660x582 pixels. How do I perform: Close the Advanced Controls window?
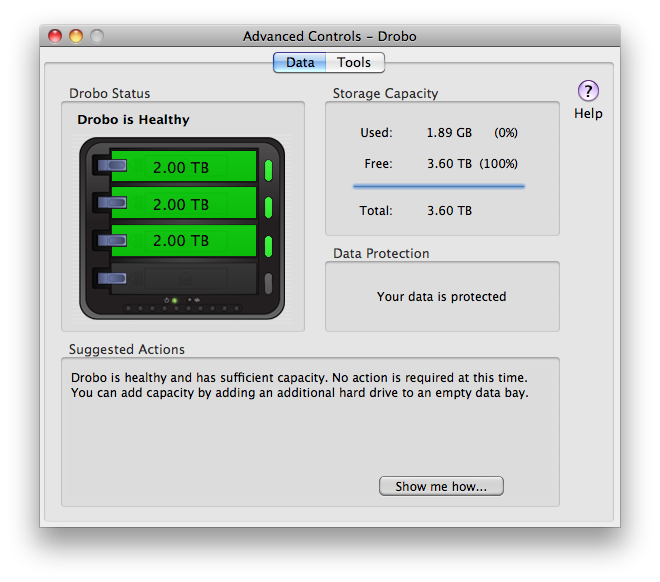[55, 36]
